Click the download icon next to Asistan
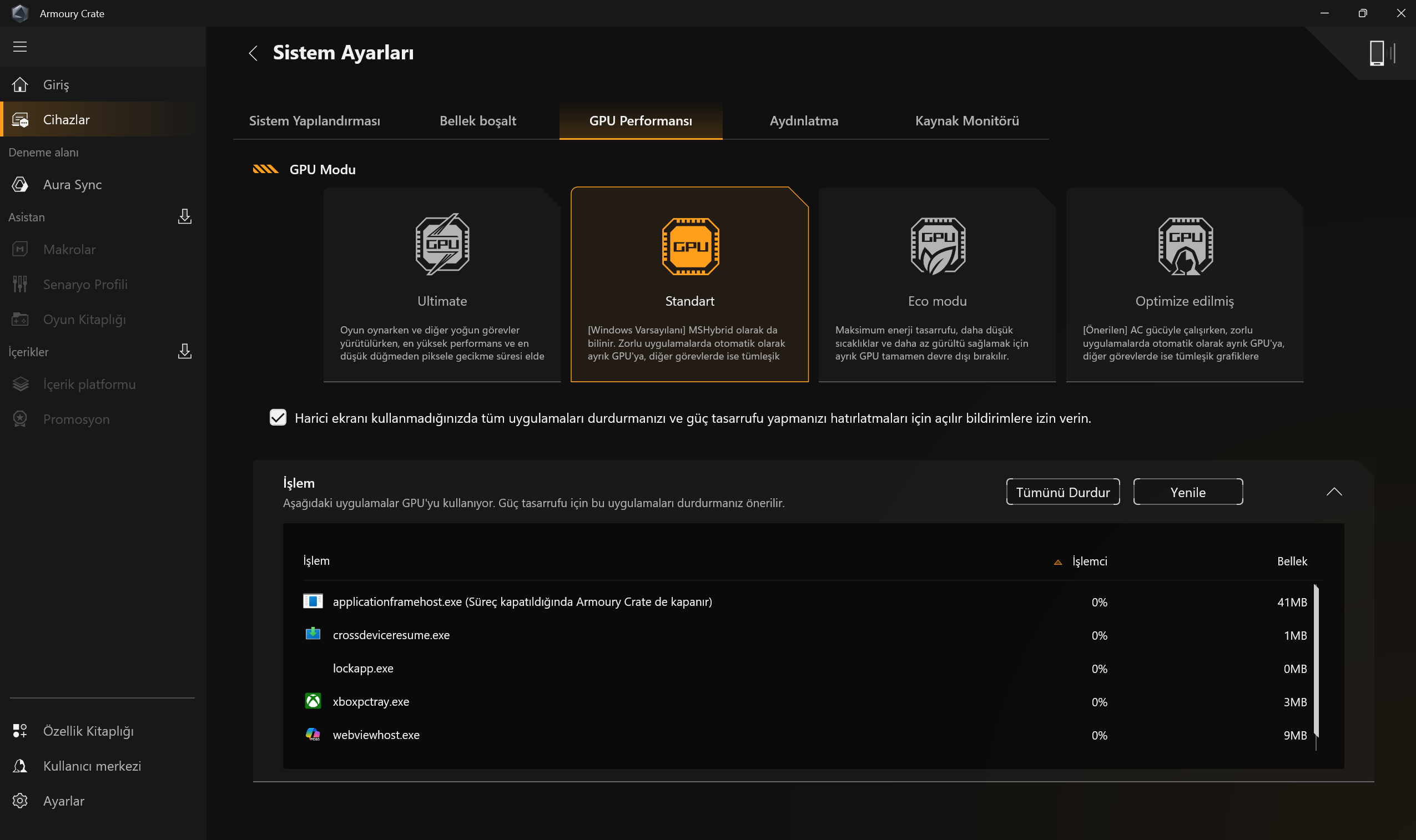This screenshot has width=1416, height=840. (x=185, y=217)
